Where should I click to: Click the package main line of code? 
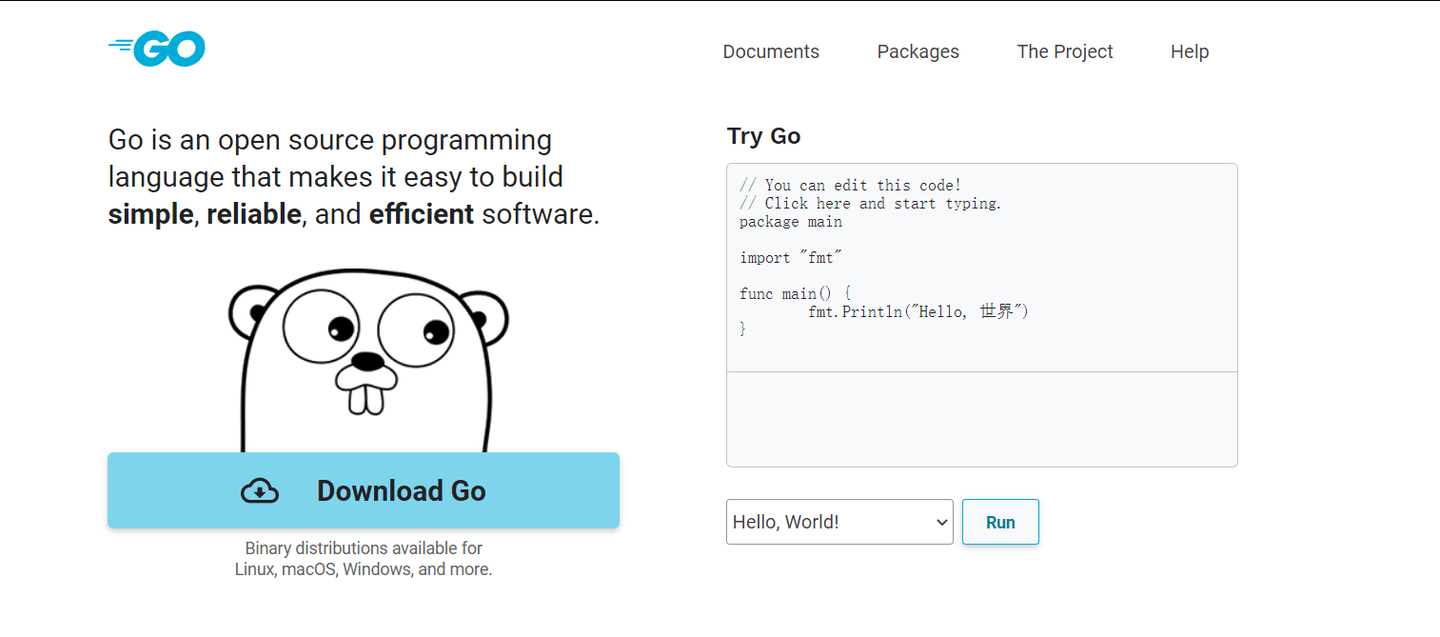click(x=790, y=221)
